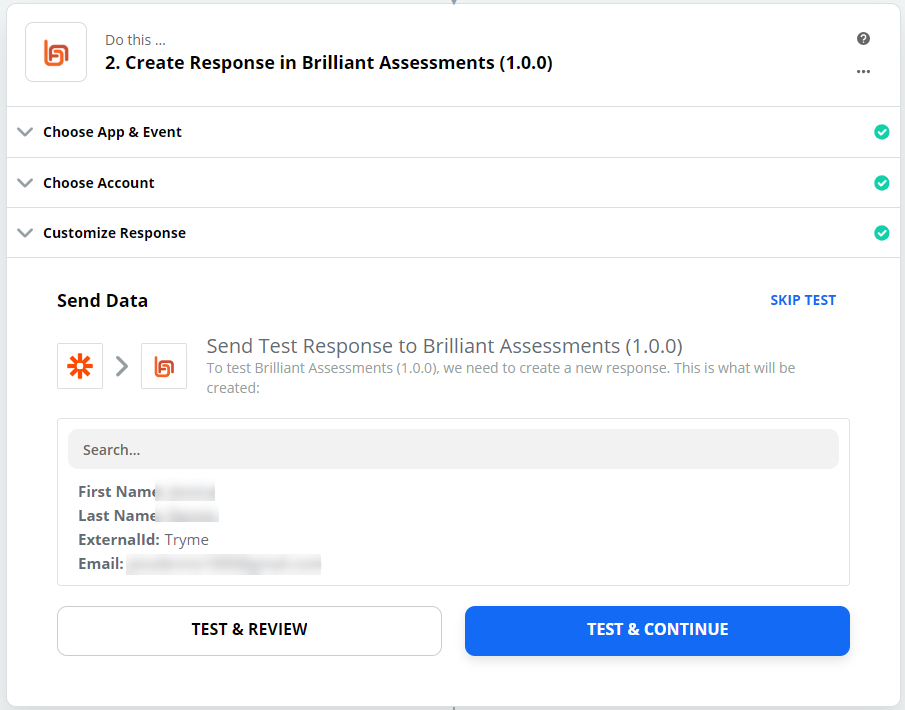Click the Brilliant Assessments logo in step header

click(x=56, y=52)
